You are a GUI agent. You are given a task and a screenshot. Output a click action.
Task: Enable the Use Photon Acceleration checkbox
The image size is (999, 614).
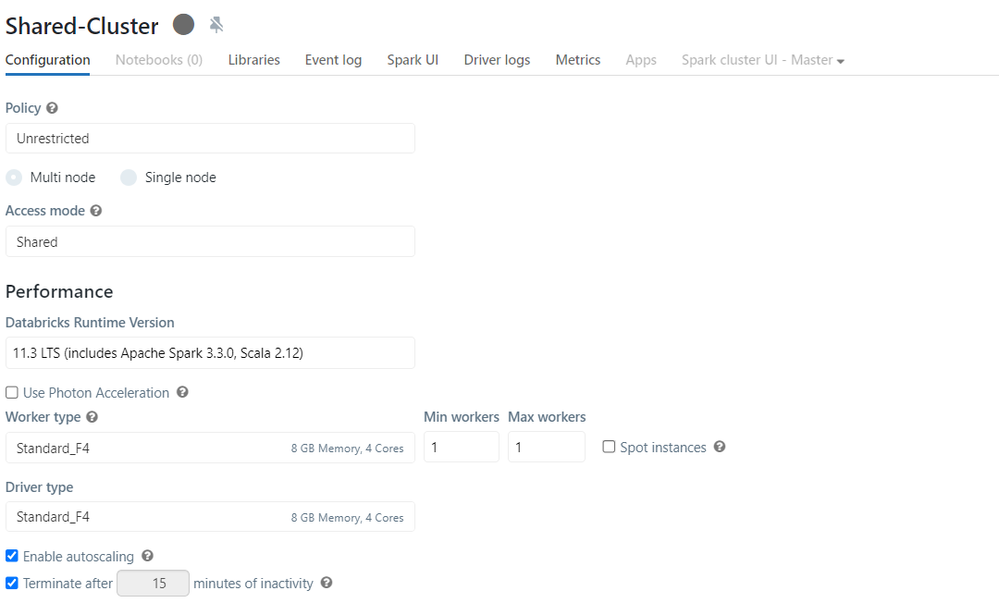pos(12,393)
